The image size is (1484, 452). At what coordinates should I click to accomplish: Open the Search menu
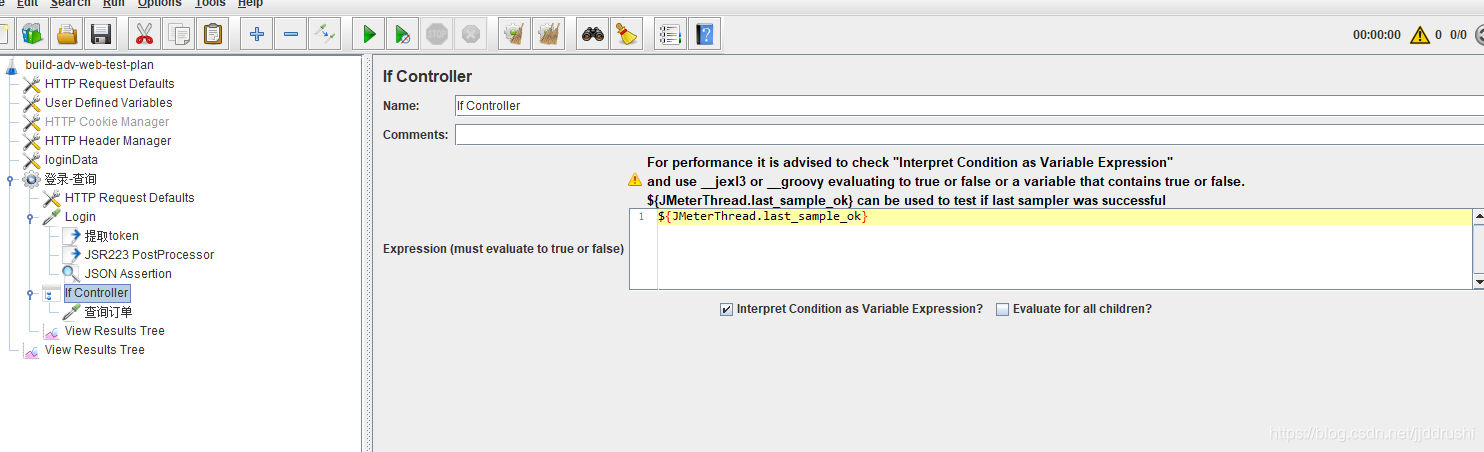[x=70, y=3]
